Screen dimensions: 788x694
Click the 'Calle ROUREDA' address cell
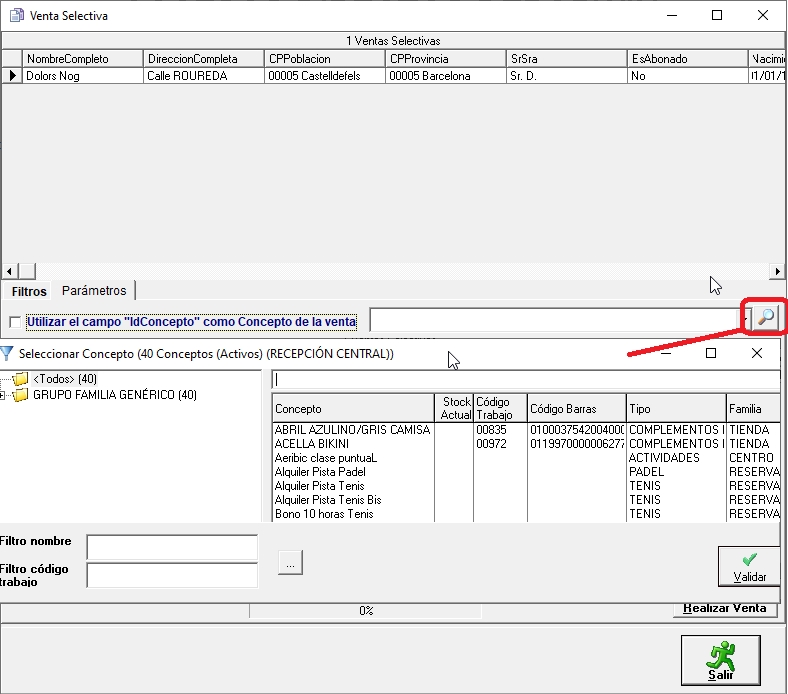204,76
